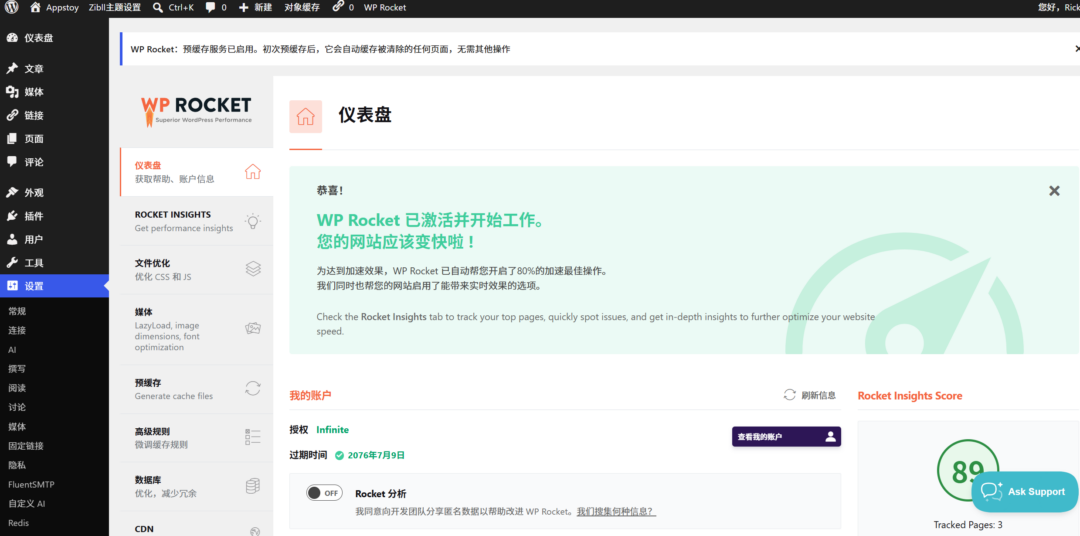Click the WordPress logo in admin bar
Image resolution: width=1080 pixels, height=536 pixels.
tap(14, 8)
